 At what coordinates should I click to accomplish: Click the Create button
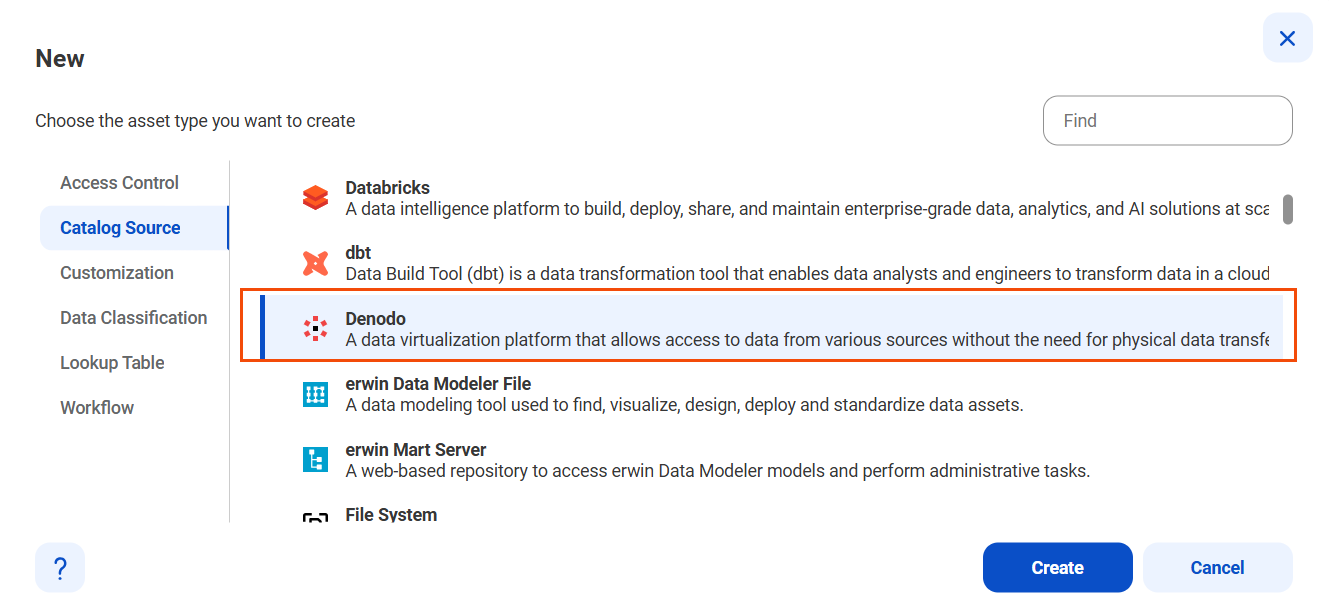1057,568
